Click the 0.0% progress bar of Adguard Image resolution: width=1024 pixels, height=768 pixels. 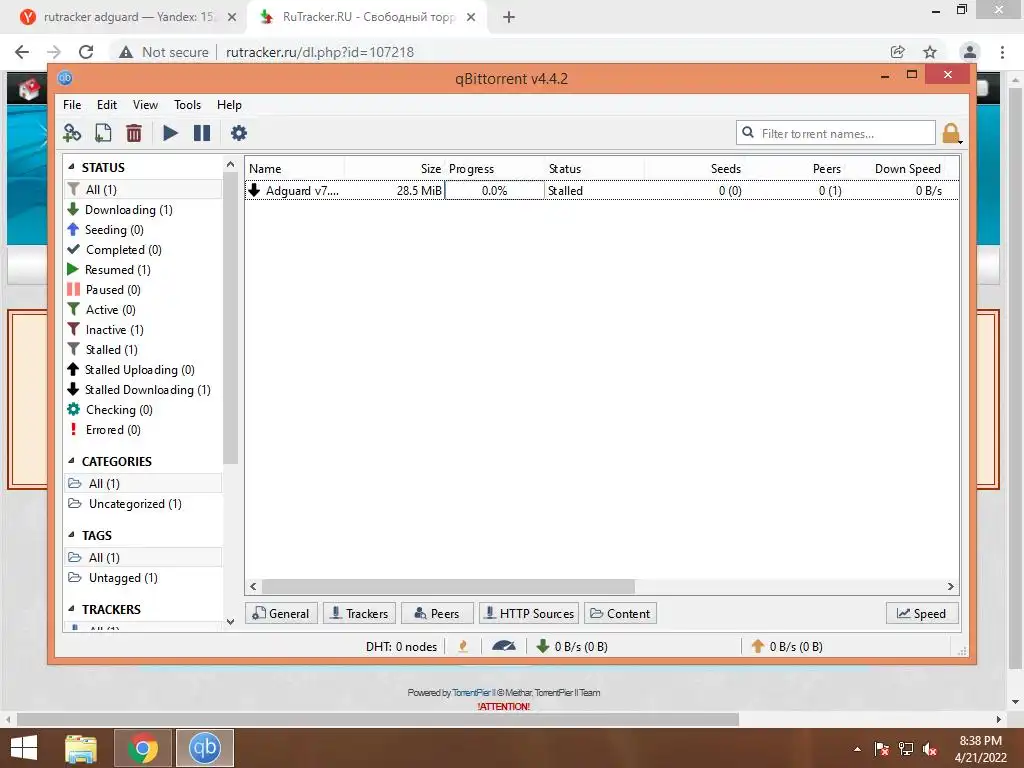[494, 190]
